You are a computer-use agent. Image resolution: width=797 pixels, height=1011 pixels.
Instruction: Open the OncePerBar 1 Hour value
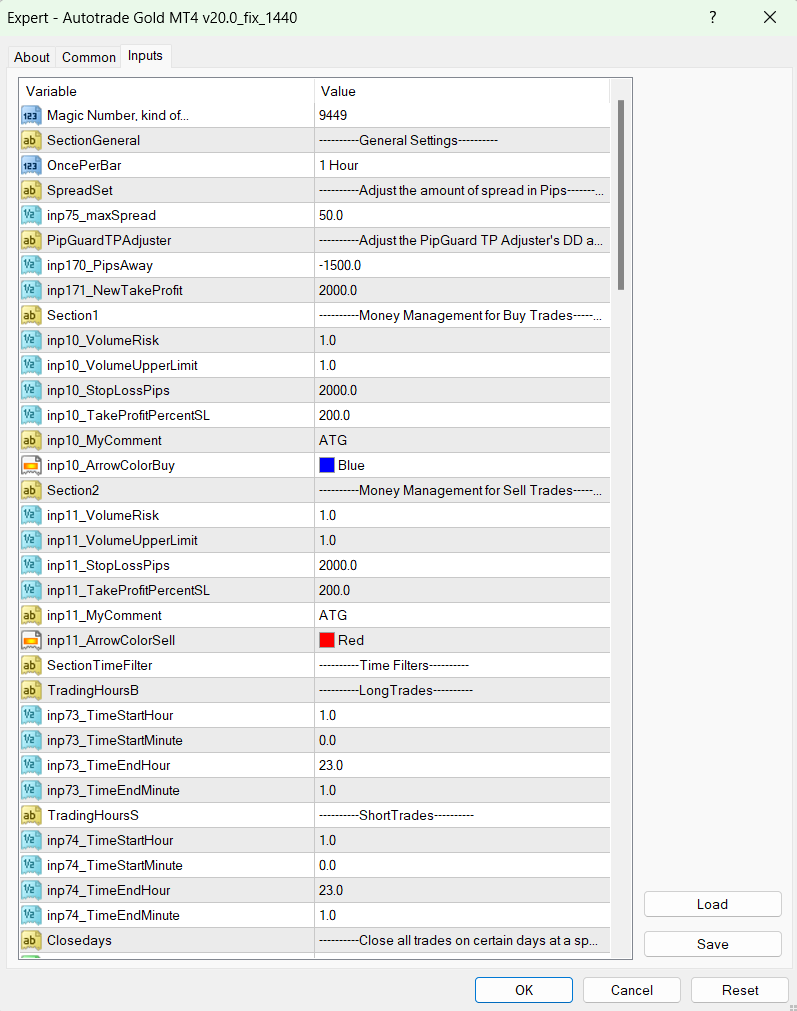(x=460, y=166)
